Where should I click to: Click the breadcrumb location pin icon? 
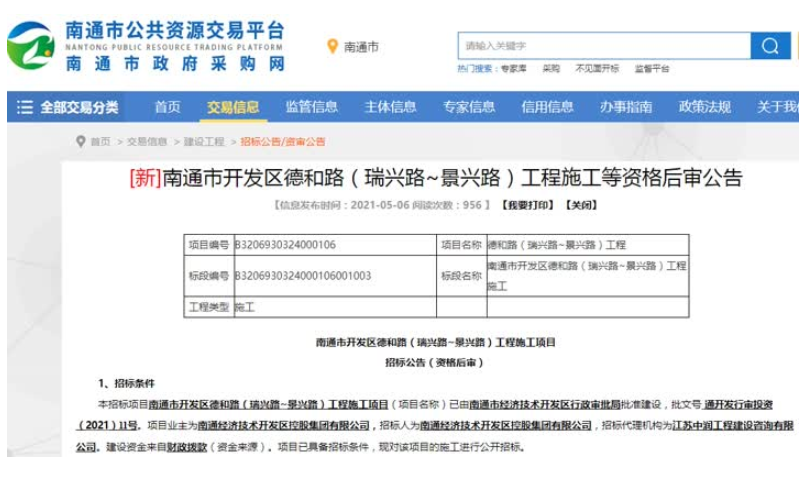coord(80,141)
